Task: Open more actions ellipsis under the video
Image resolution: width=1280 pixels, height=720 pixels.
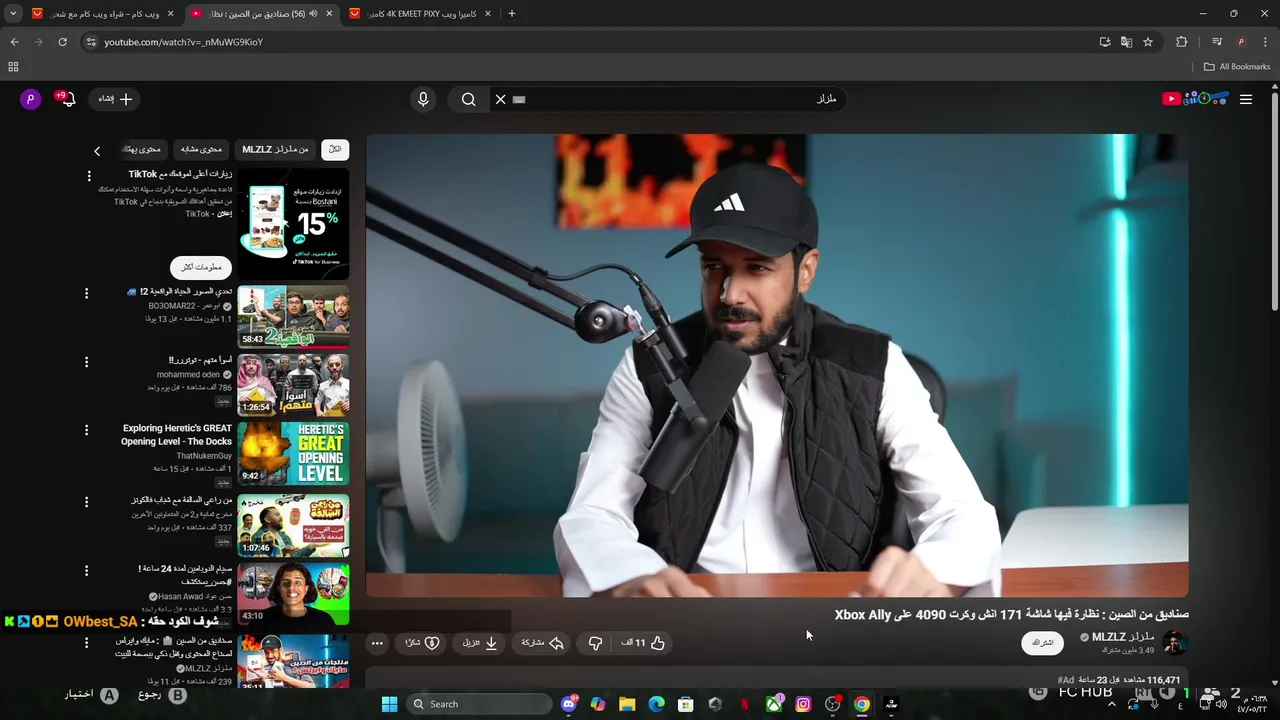Action: pyautogui.click(x=377, y=643)
